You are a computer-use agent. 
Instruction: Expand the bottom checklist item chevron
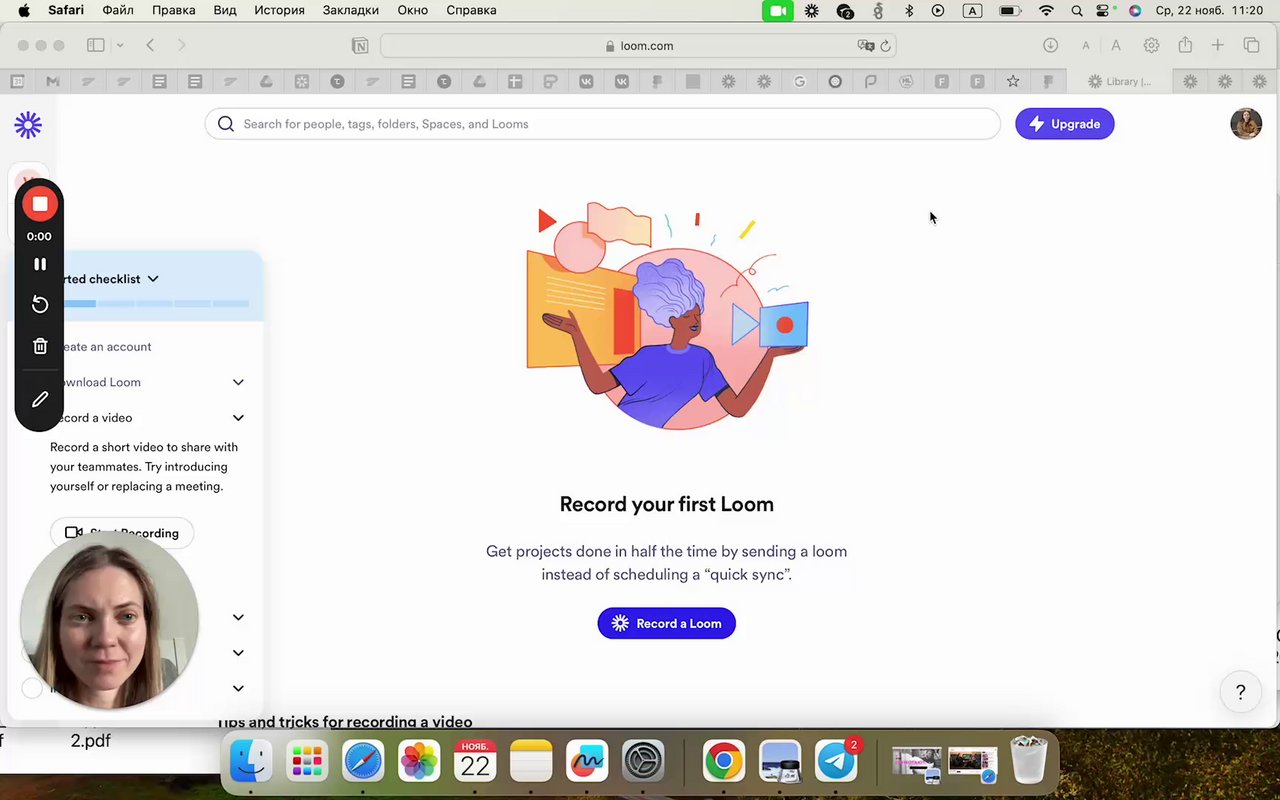pos(238,688)
